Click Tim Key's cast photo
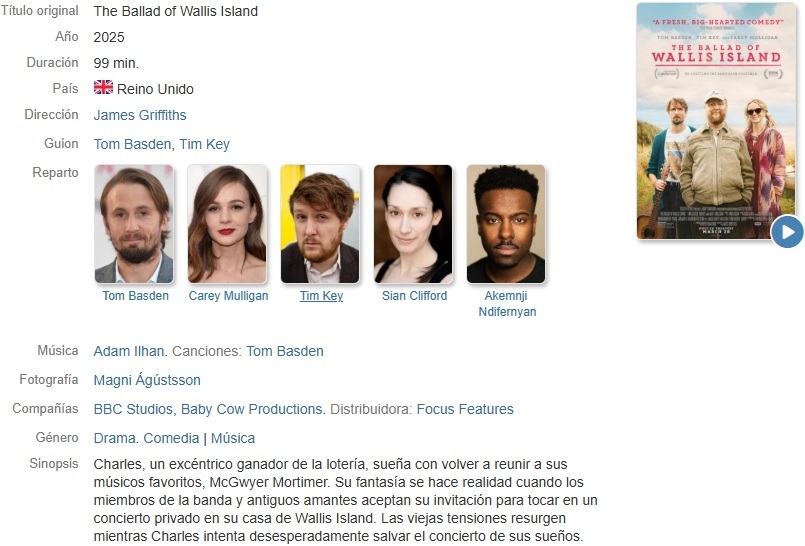 (320, 224)
